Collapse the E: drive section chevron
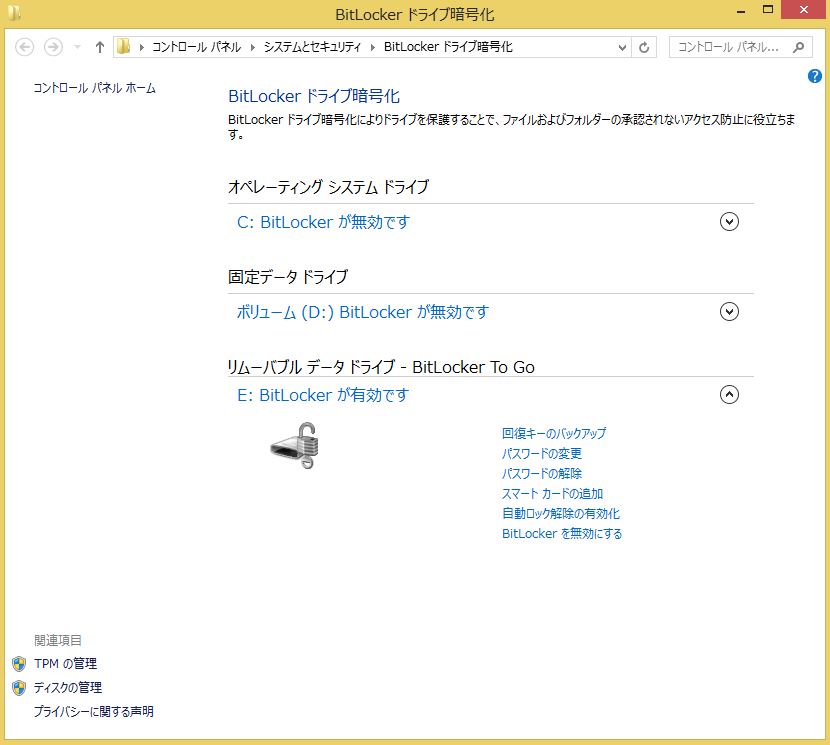 729,394
